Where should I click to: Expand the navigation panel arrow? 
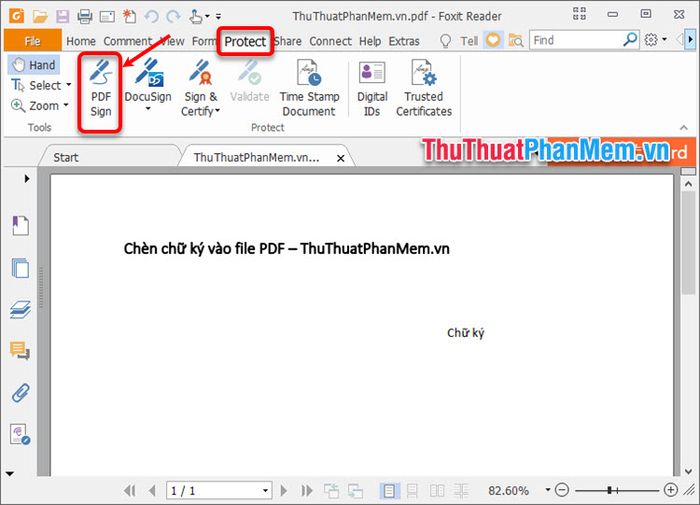(x=27, y=179)
